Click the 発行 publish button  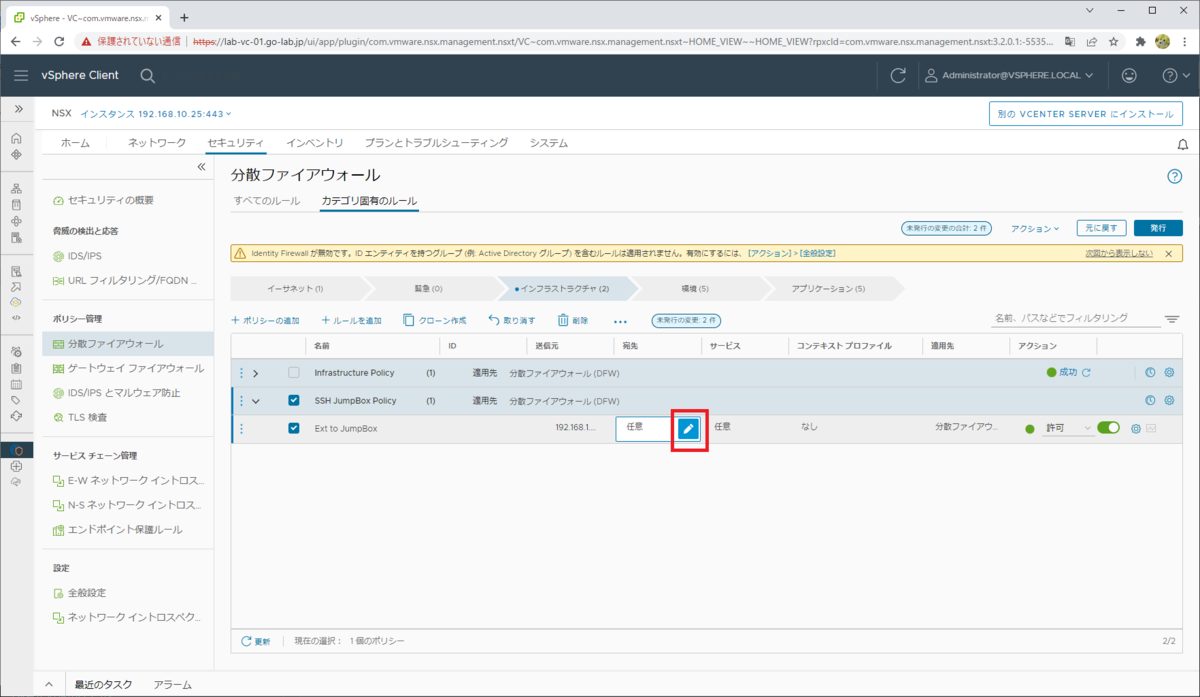tap(1158, 228)
